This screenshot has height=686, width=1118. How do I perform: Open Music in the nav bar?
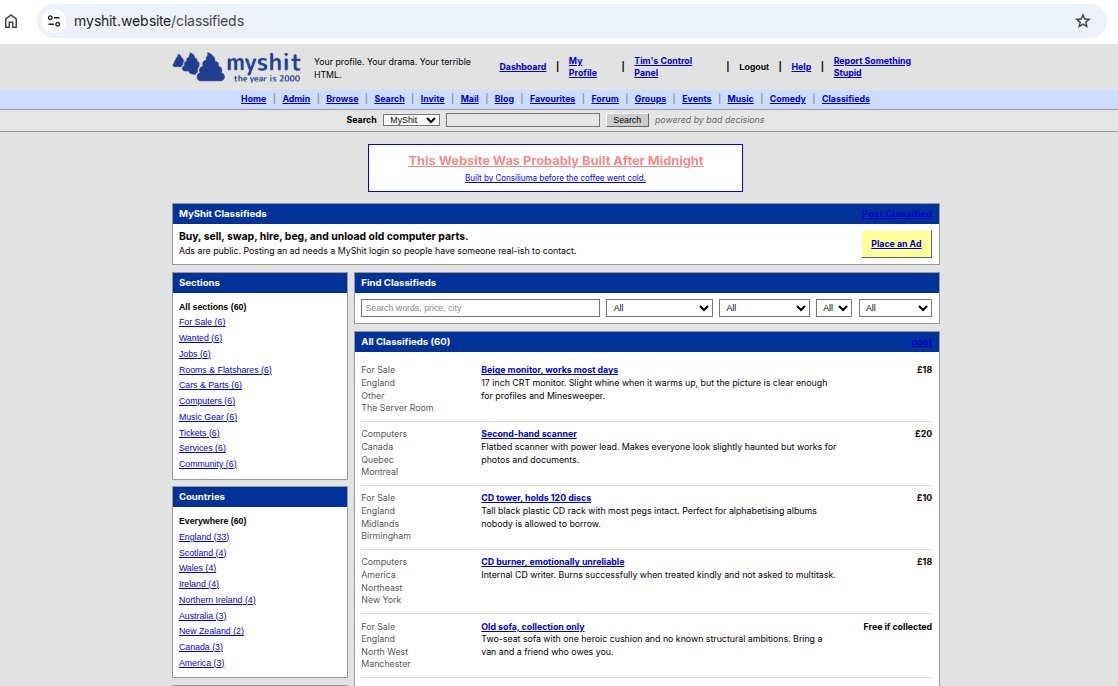tap(740, 99)
